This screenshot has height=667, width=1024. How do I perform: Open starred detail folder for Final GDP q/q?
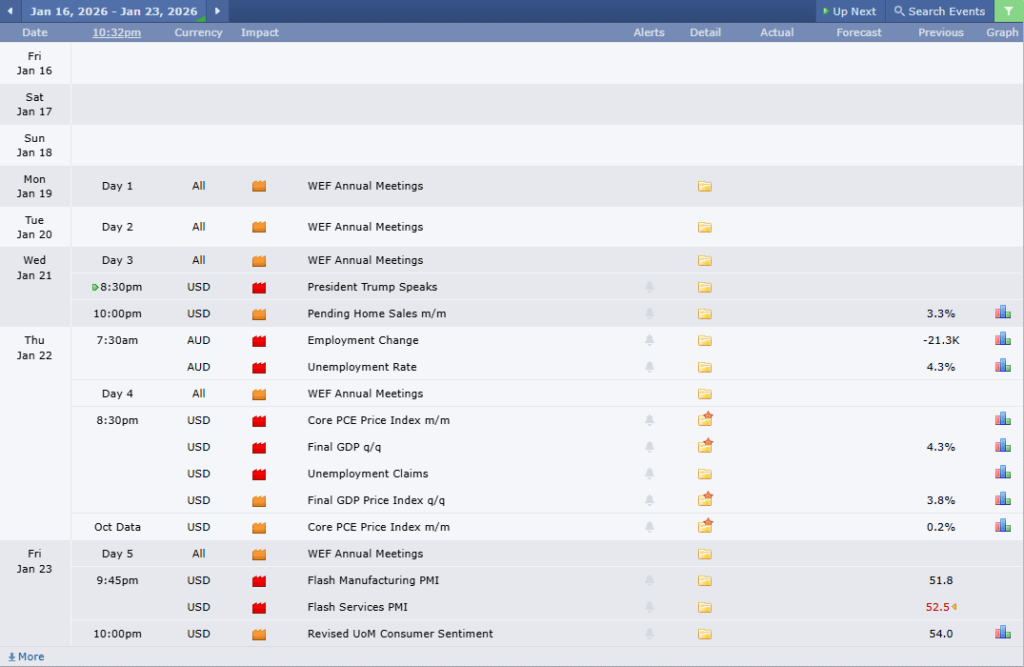(x=705, y=446)
